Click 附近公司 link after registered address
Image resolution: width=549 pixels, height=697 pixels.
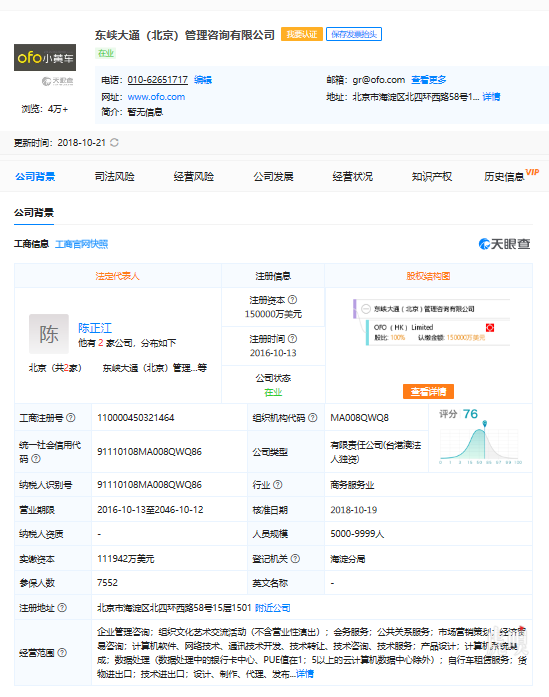(272, 608)
